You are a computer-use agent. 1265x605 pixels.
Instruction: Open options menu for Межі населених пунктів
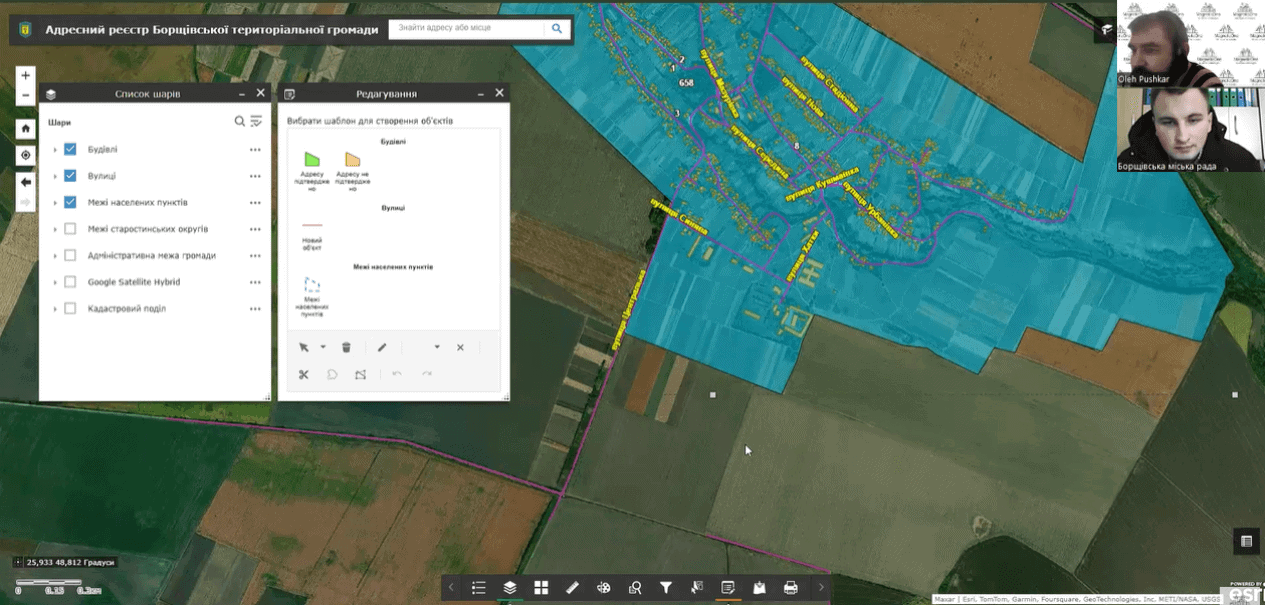(x=255, y=203)
